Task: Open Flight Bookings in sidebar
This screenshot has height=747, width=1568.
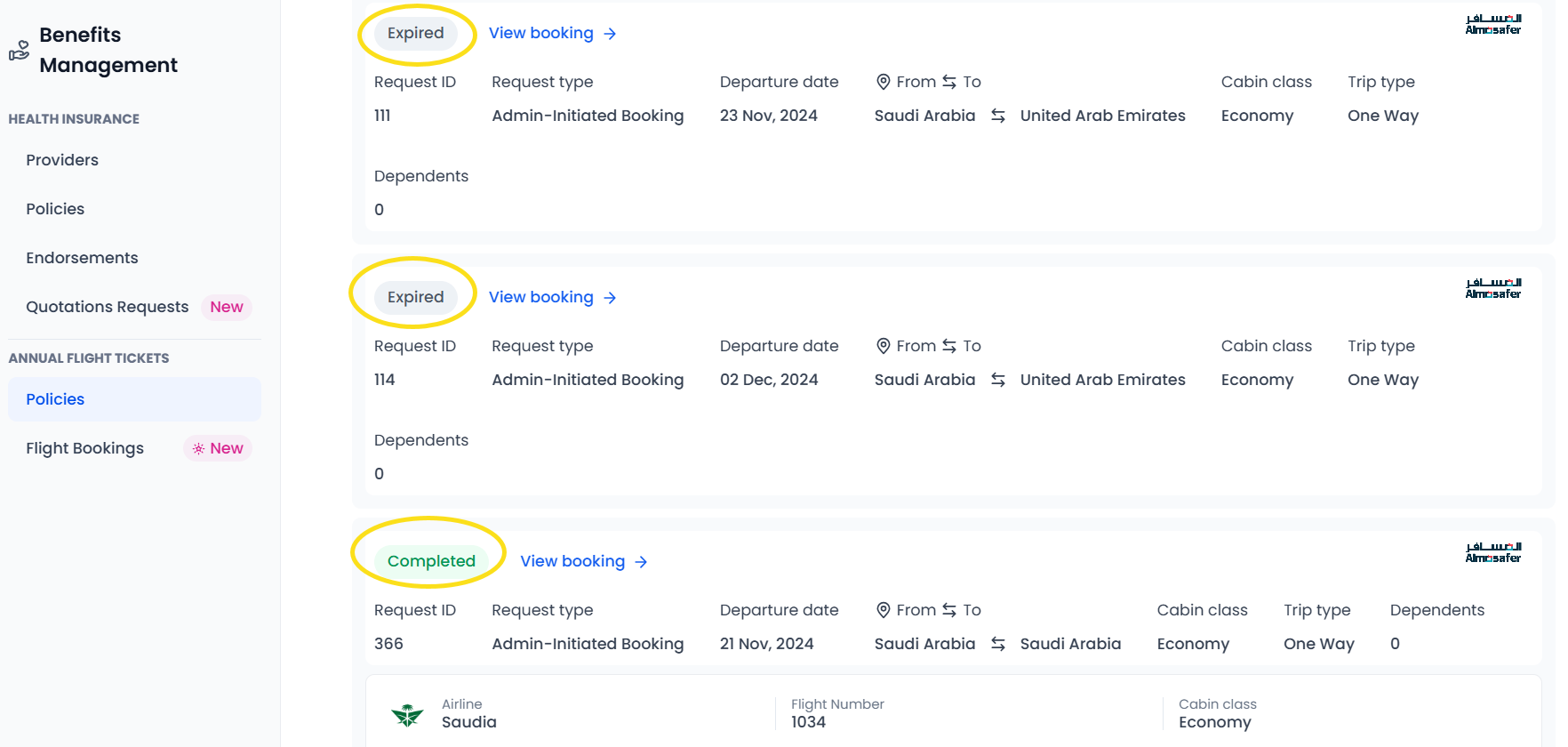Action: click(x=84, y=448)
